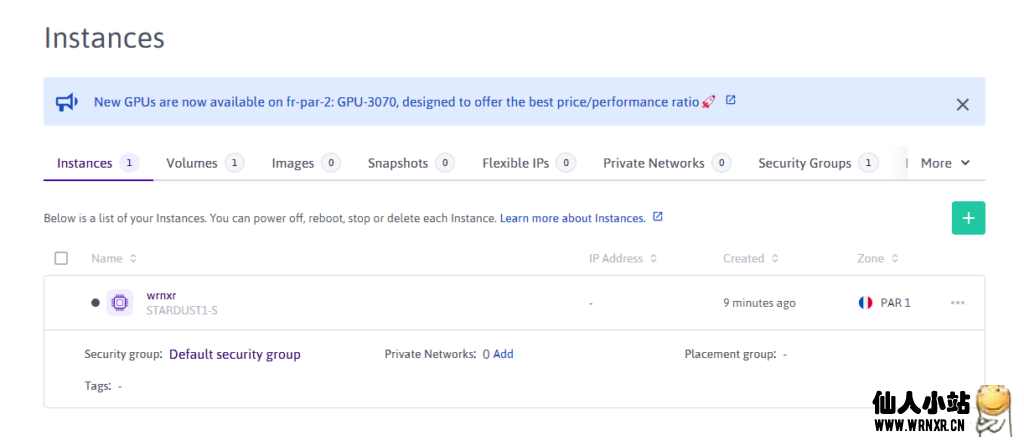Click the green create Instance plus button
The height and width of the screenshot is (441, 1024).
point(967,218)
